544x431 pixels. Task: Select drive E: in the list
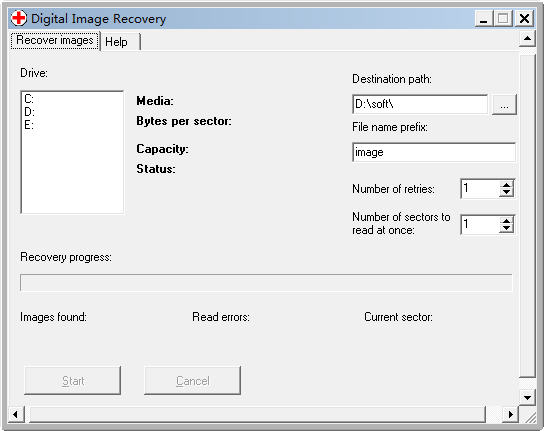tap(29, 124)
